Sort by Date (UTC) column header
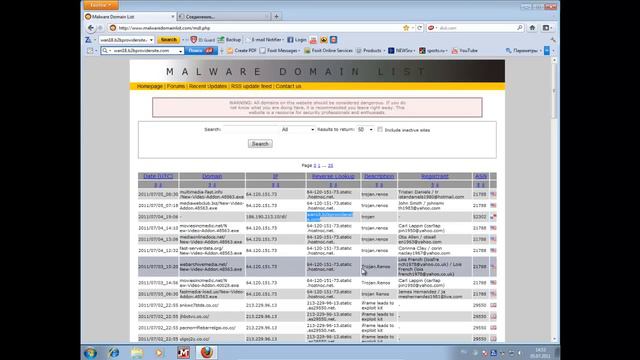This screenshot has height=360, width=640. [x=158, y=176]
